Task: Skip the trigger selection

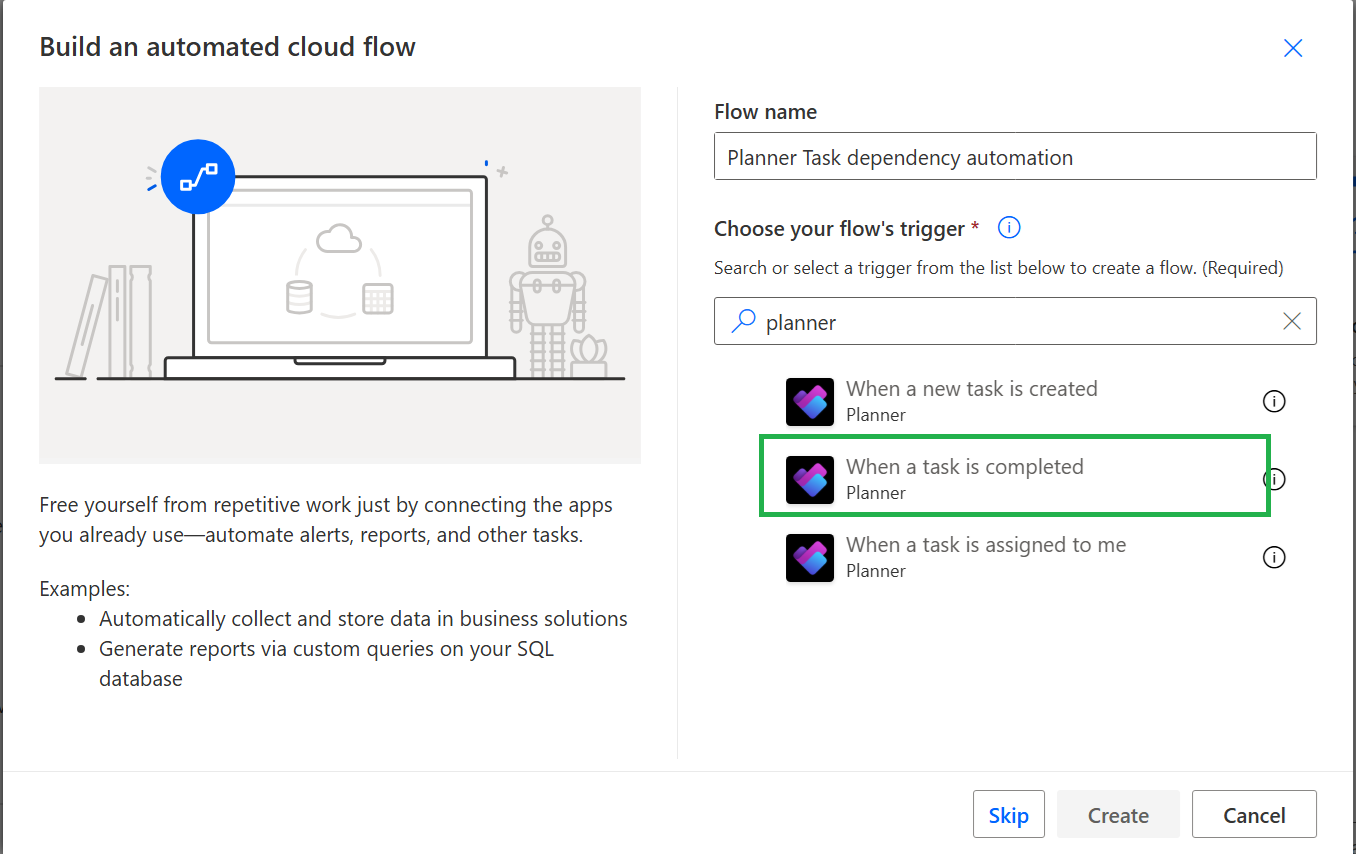Action: pos(1009,815)
